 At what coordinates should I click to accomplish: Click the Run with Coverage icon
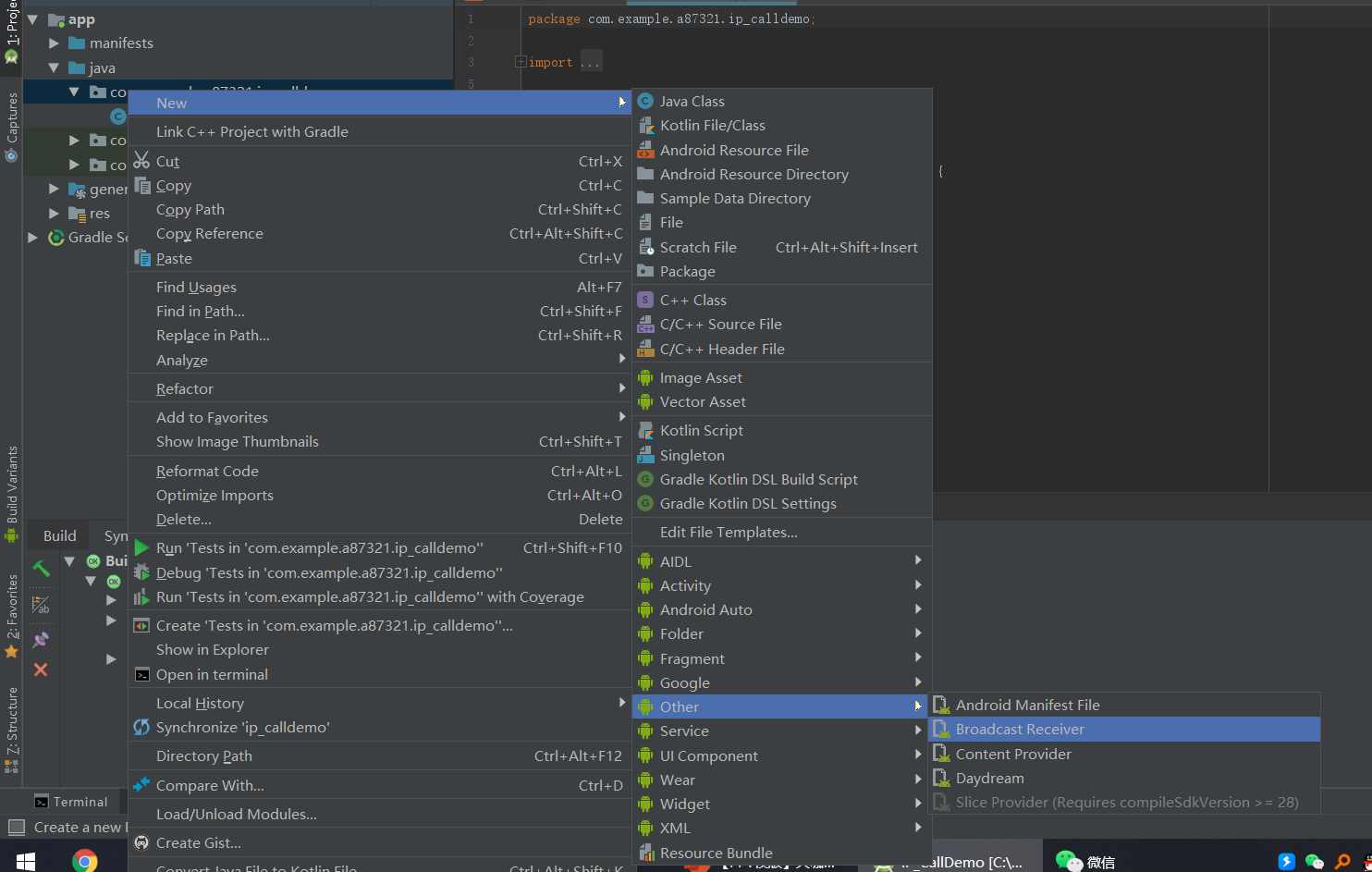click(141, 596)
